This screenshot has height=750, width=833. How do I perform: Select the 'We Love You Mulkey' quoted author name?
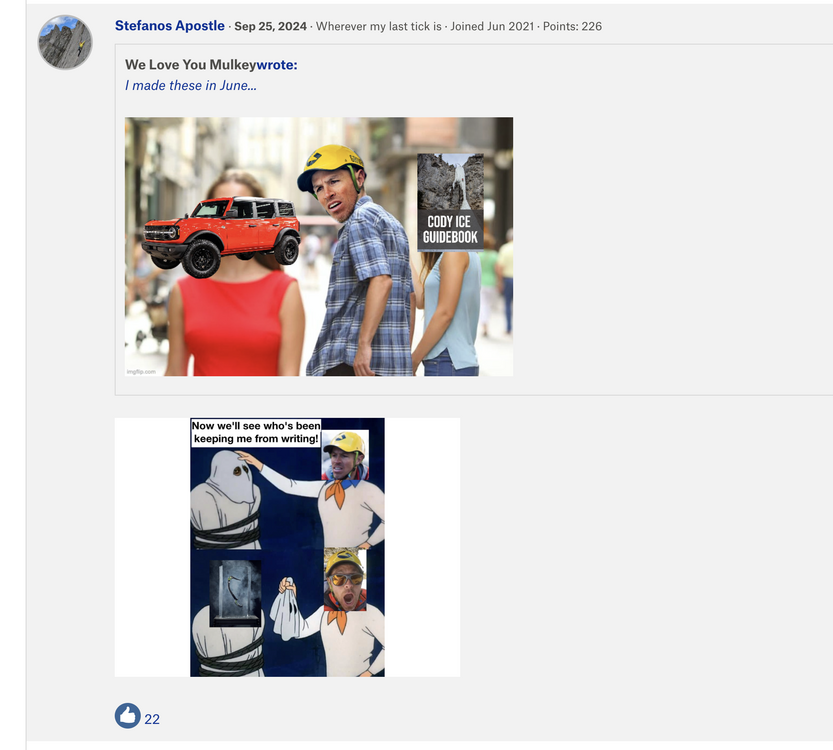190,65
